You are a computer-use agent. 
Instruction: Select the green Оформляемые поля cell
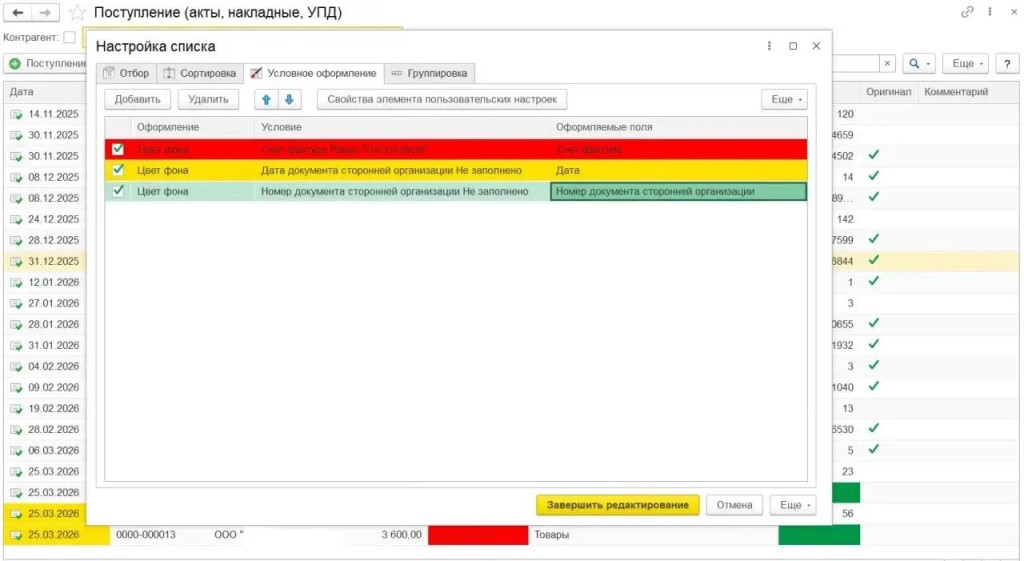(x=678, y=191)
